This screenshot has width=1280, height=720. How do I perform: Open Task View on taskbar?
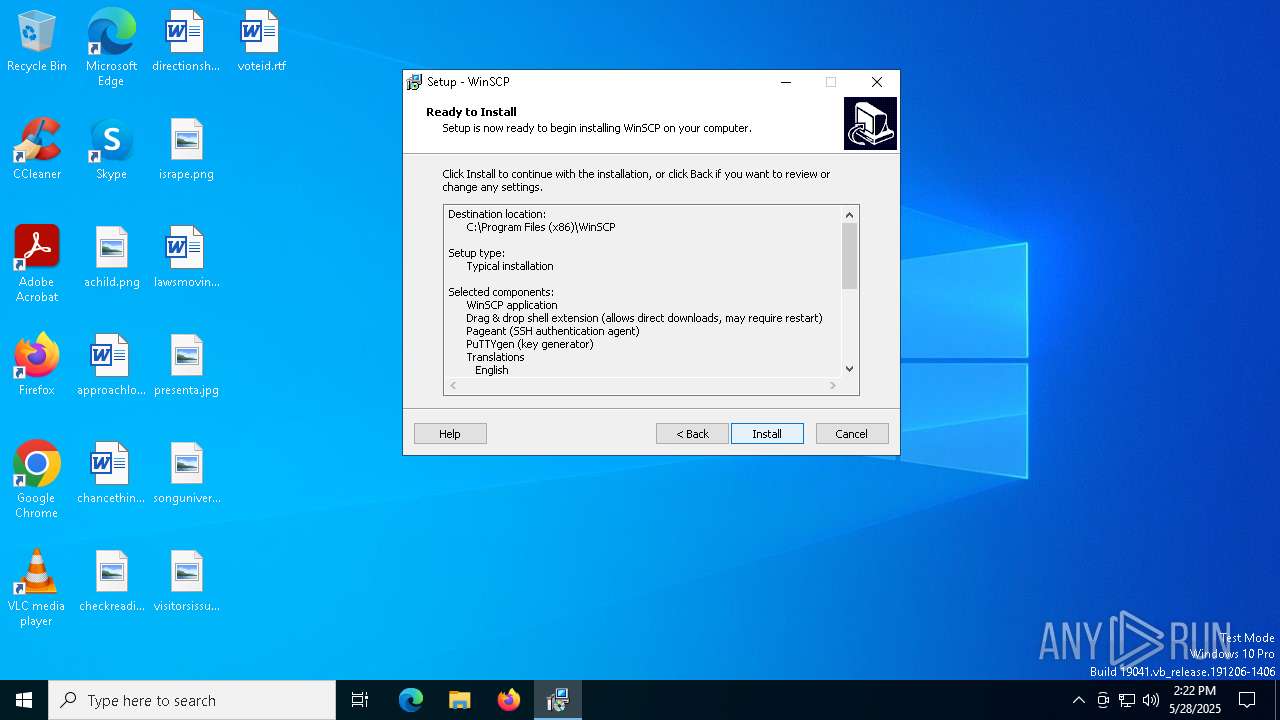(x=360, y=700)
